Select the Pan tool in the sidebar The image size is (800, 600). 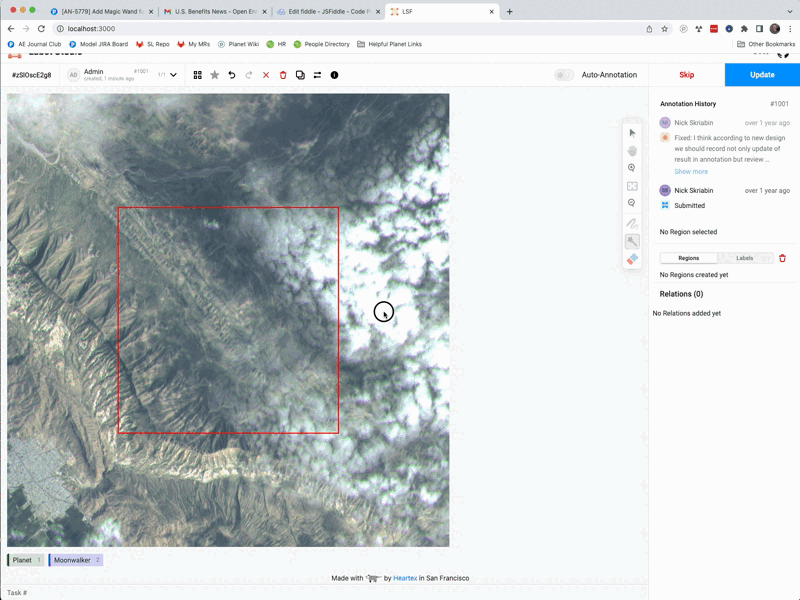(x=632, y=150)
